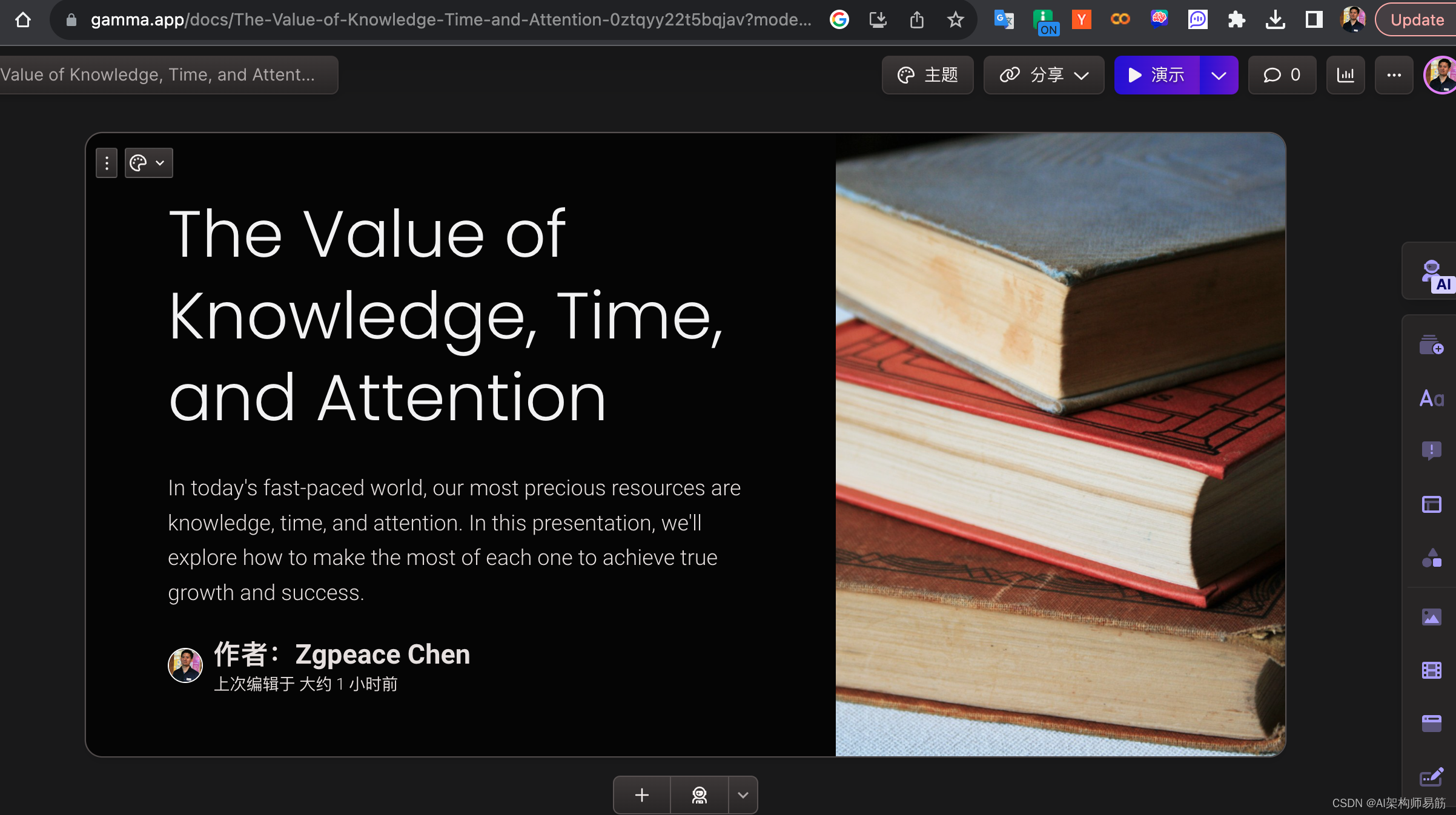Open the 主题 theme button
The width and height of the screenshot is (1456, 815).
pyautogui.click(x=927, y=75)
